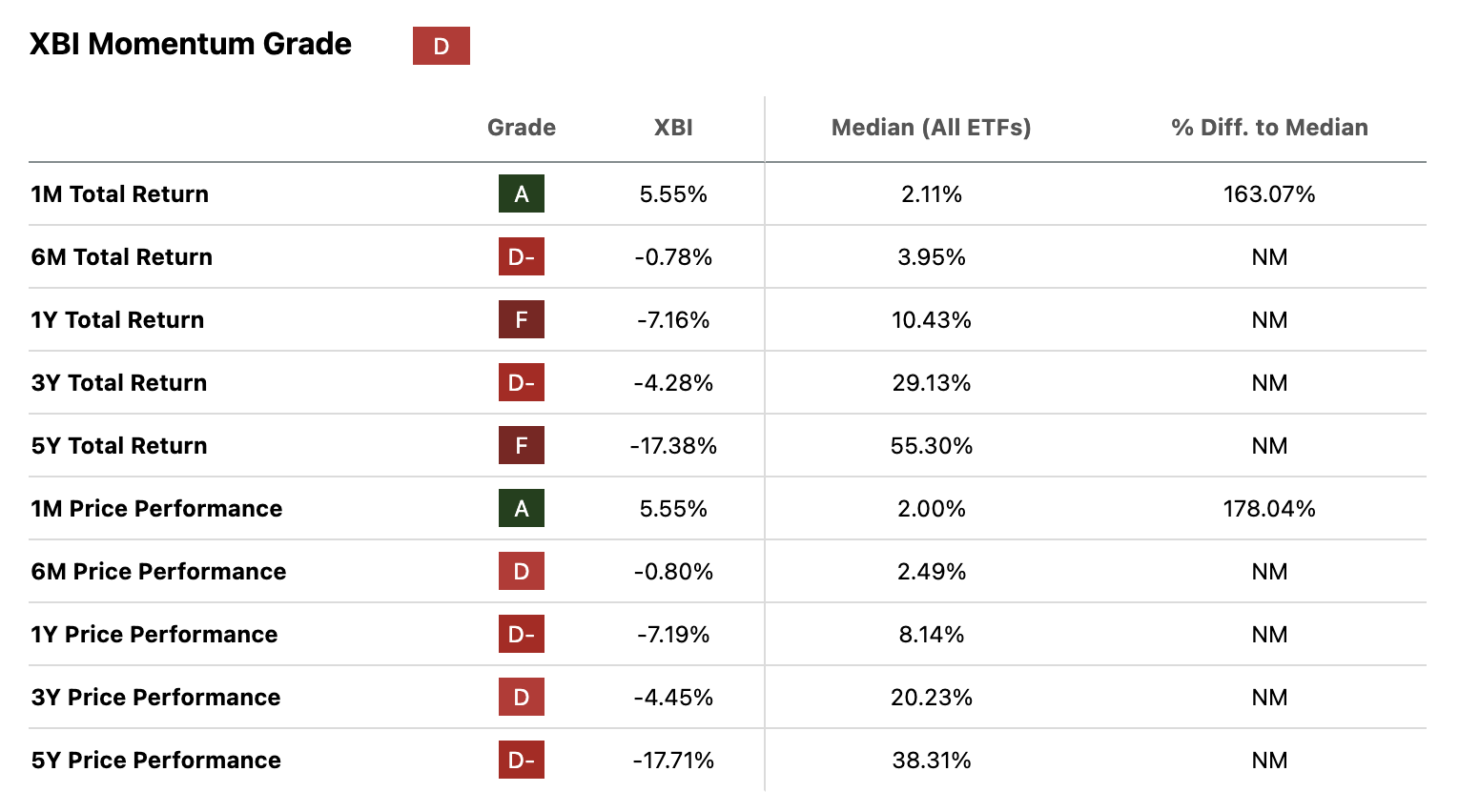
Task: Click the D- grade badge for 3Y Total Return
Action: [x=521, y=382]
